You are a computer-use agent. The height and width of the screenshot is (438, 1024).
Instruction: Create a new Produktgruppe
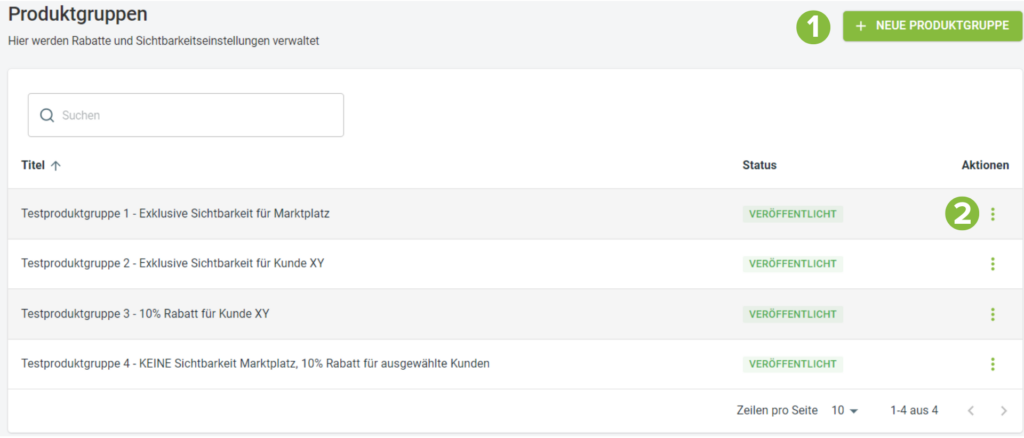pyautogui.click(x=932, y=26)
